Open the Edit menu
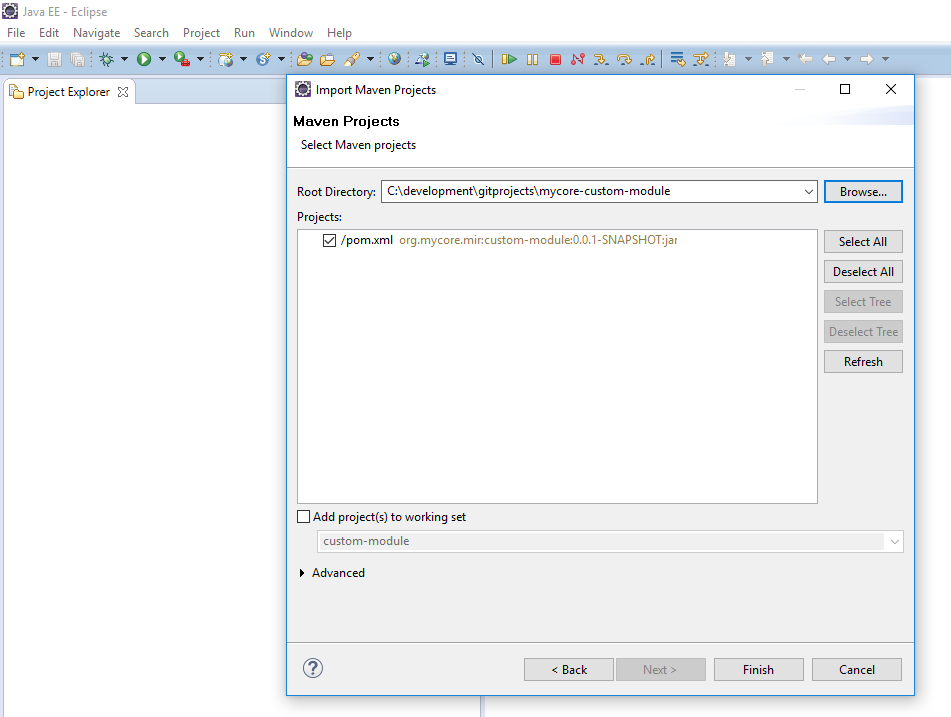Viewport: 951px width, 717px height. (49, 33)
